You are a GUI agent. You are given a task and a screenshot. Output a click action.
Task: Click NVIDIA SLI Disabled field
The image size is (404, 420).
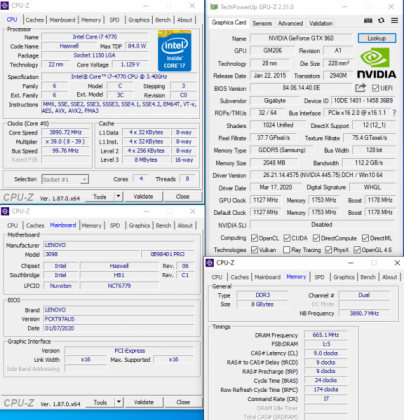tap(322, 225)
